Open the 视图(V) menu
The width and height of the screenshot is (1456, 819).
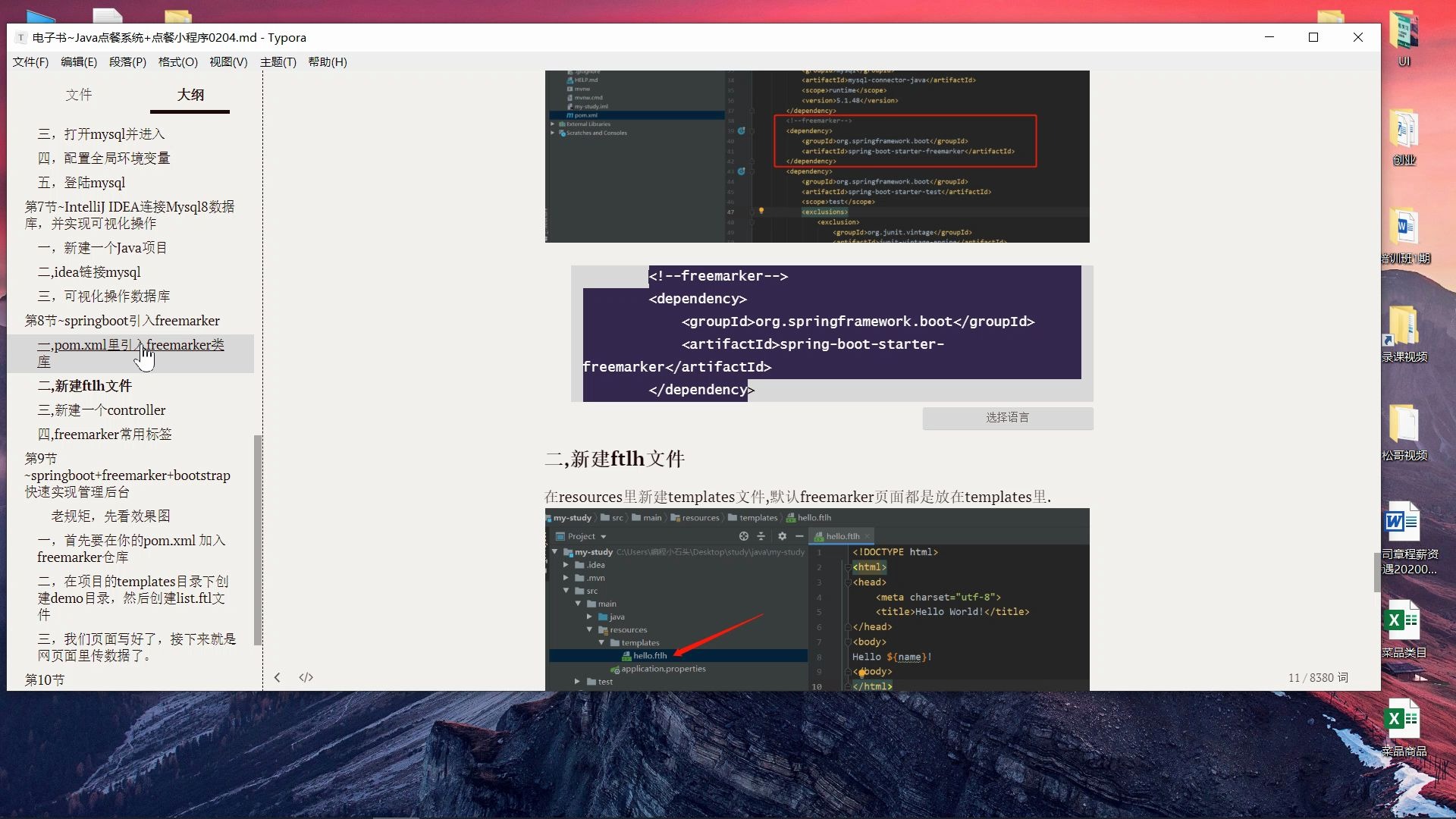tap(228, 62)
